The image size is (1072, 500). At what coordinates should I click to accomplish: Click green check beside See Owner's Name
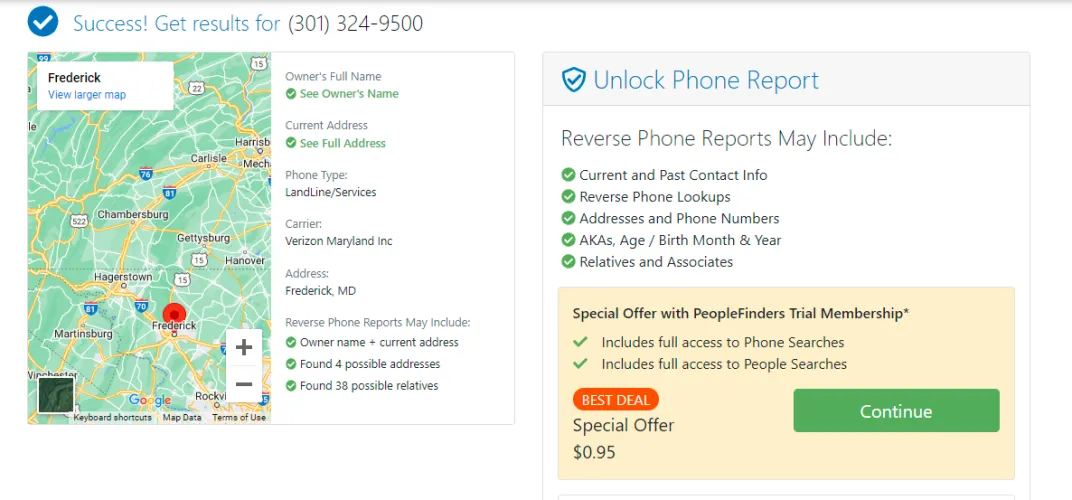291,94
